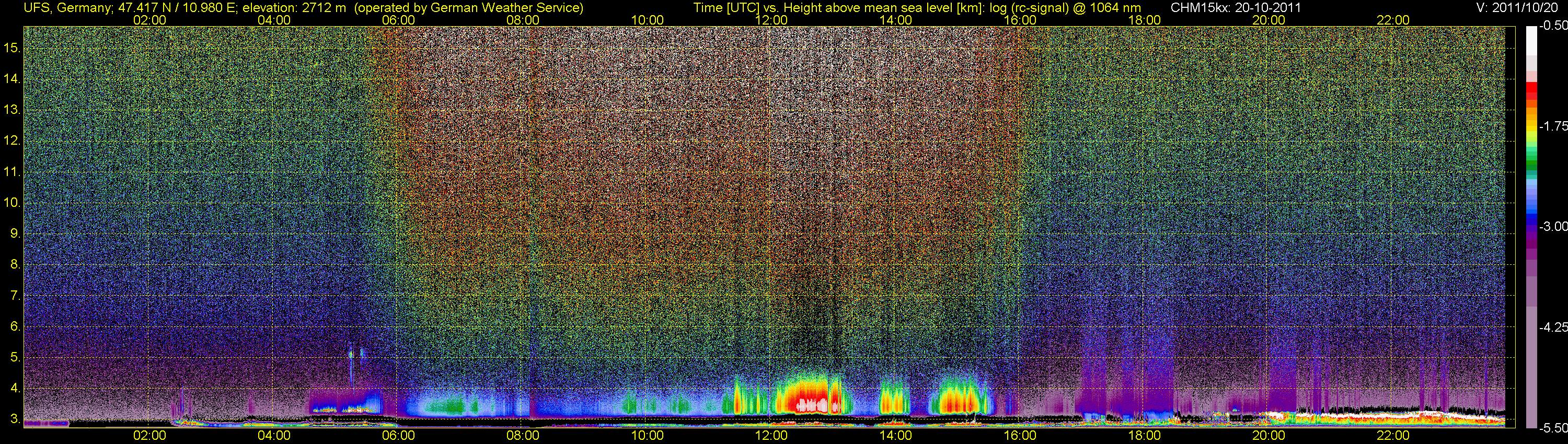Click the '02:00' label on the bottom time axis
The width and height of the screenshot is (1568, 444).
point(149,436)
